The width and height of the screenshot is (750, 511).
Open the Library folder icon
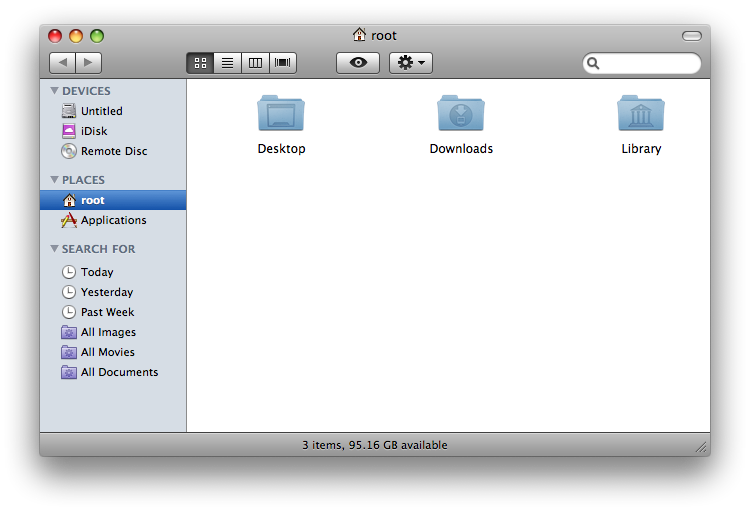pyautogui.click(x=641, y=114)
